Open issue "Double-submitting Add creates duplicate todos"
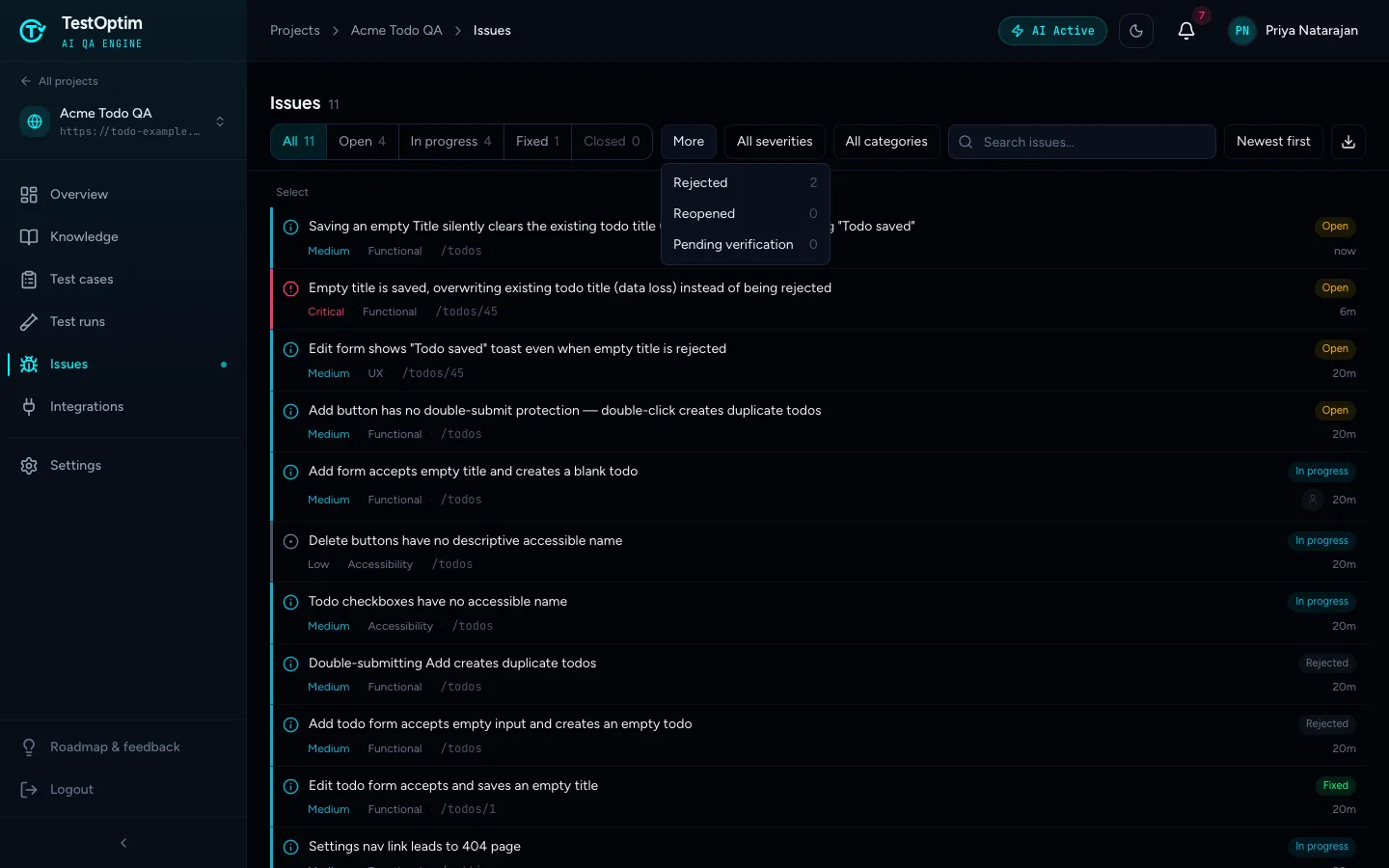 pyautogui.click(x=816, y=675)
